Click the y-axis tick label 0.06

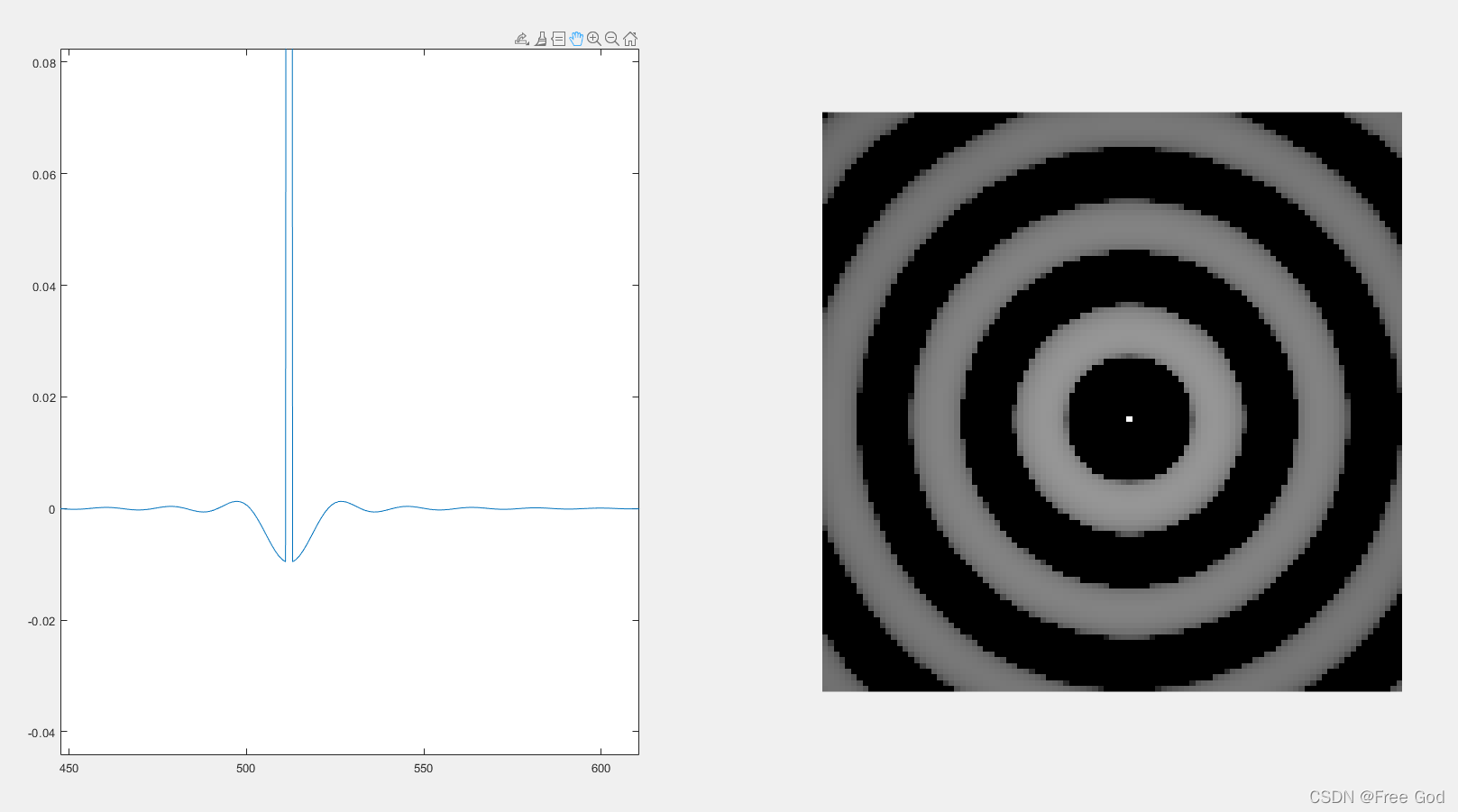(x=44, y=175)
